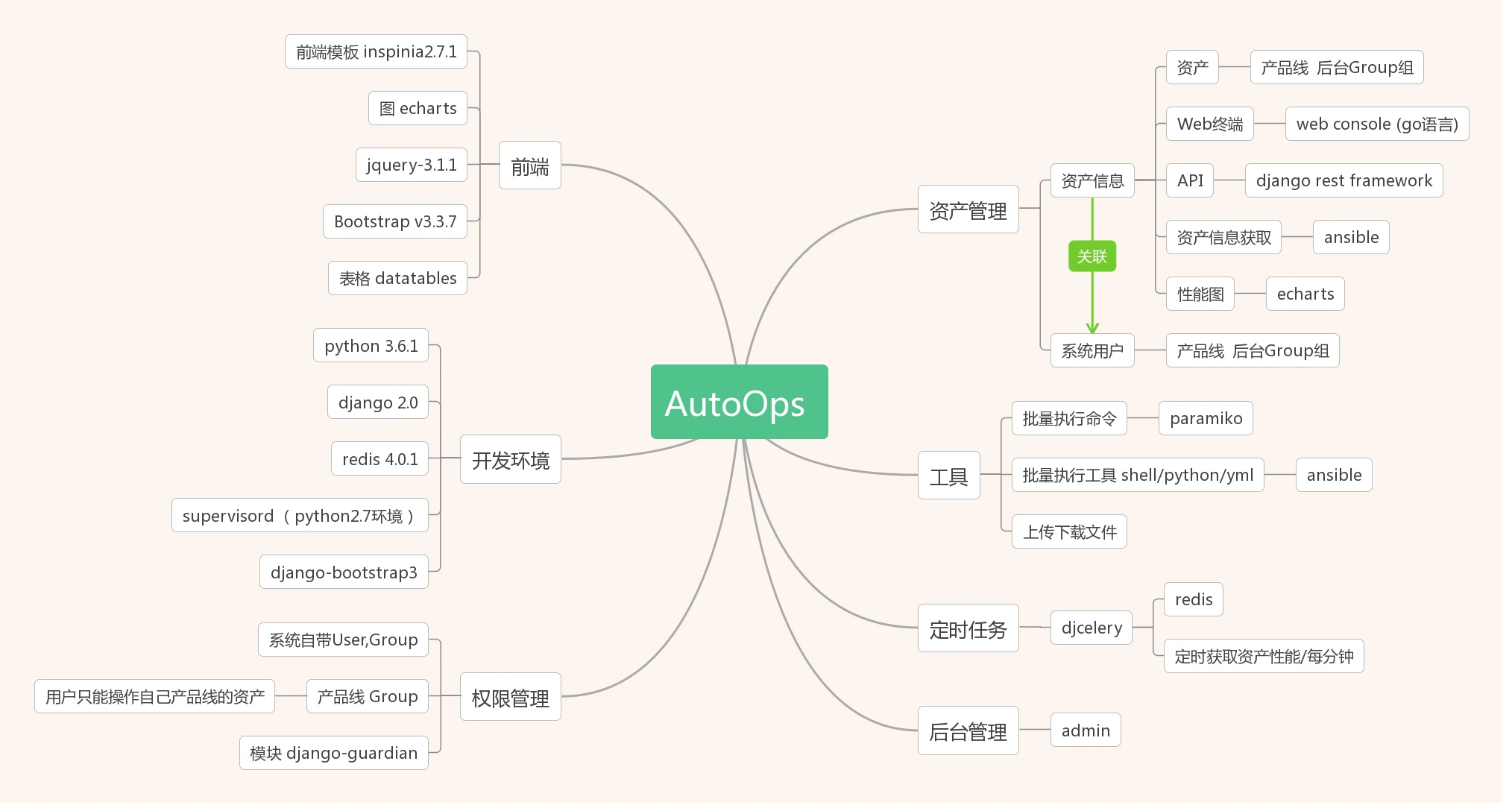Click the redis node under djcelery
This screenshot has width=1512, height=808.
1194,599
